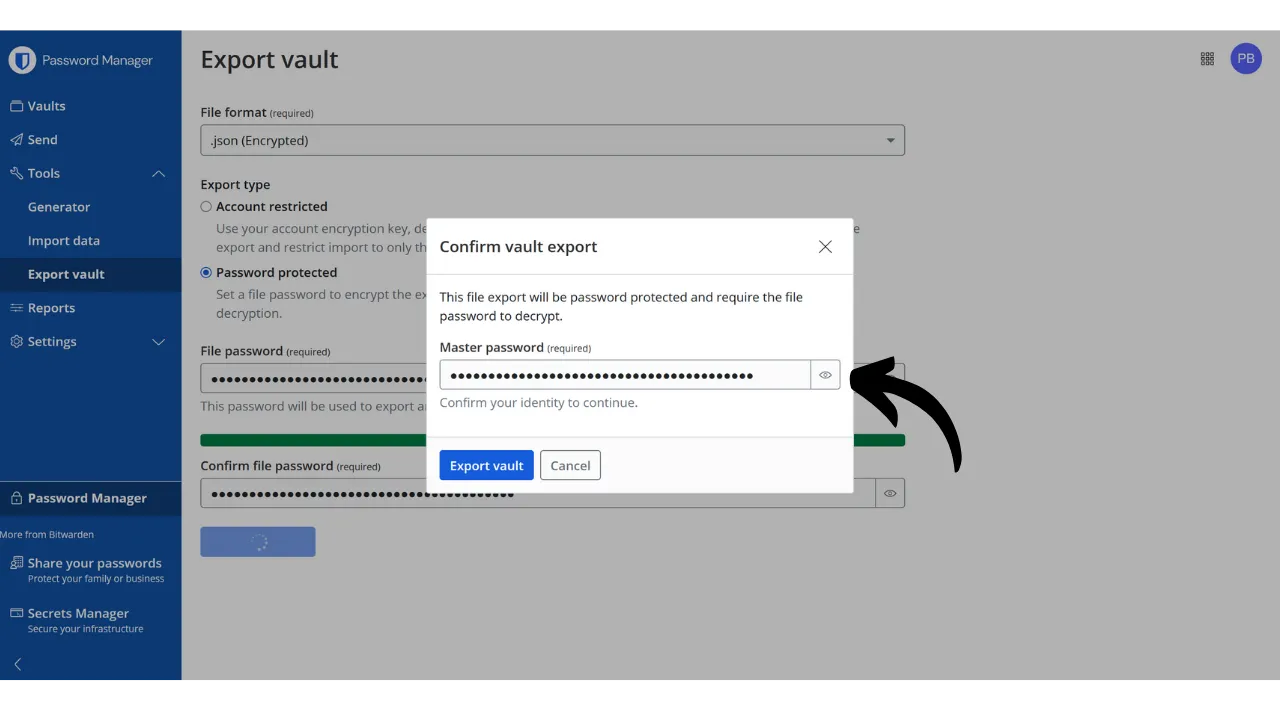Open Generator under Tools
The image size is (1280, 711).
[x=59, y=207]
